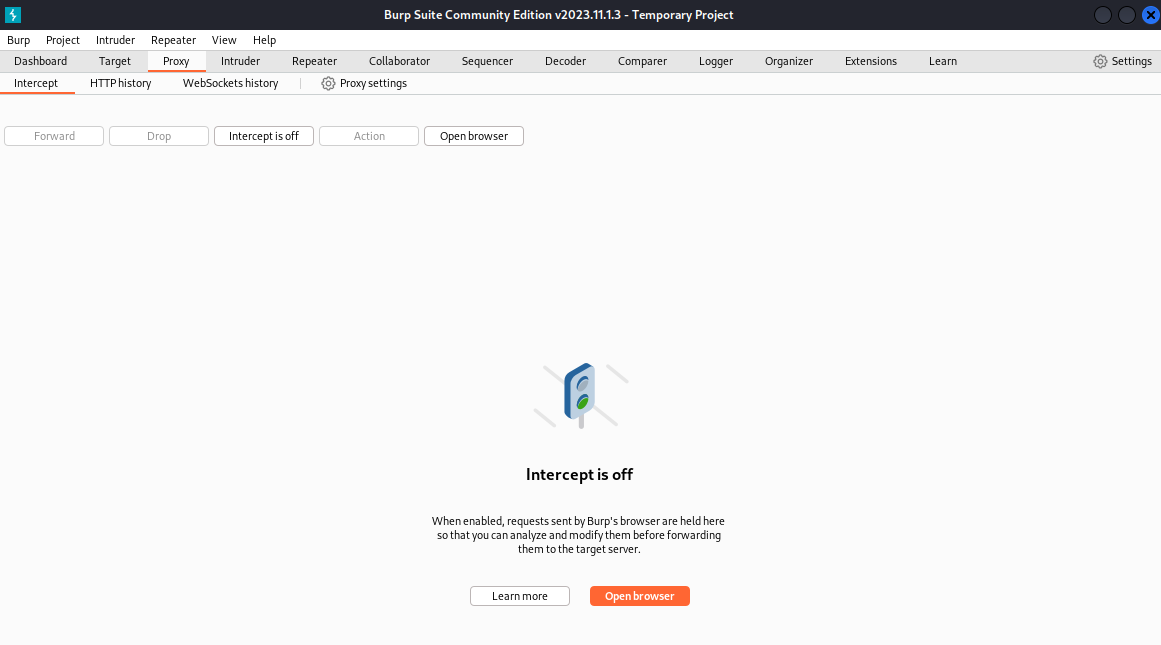Click the Forward button

point(53,135)
